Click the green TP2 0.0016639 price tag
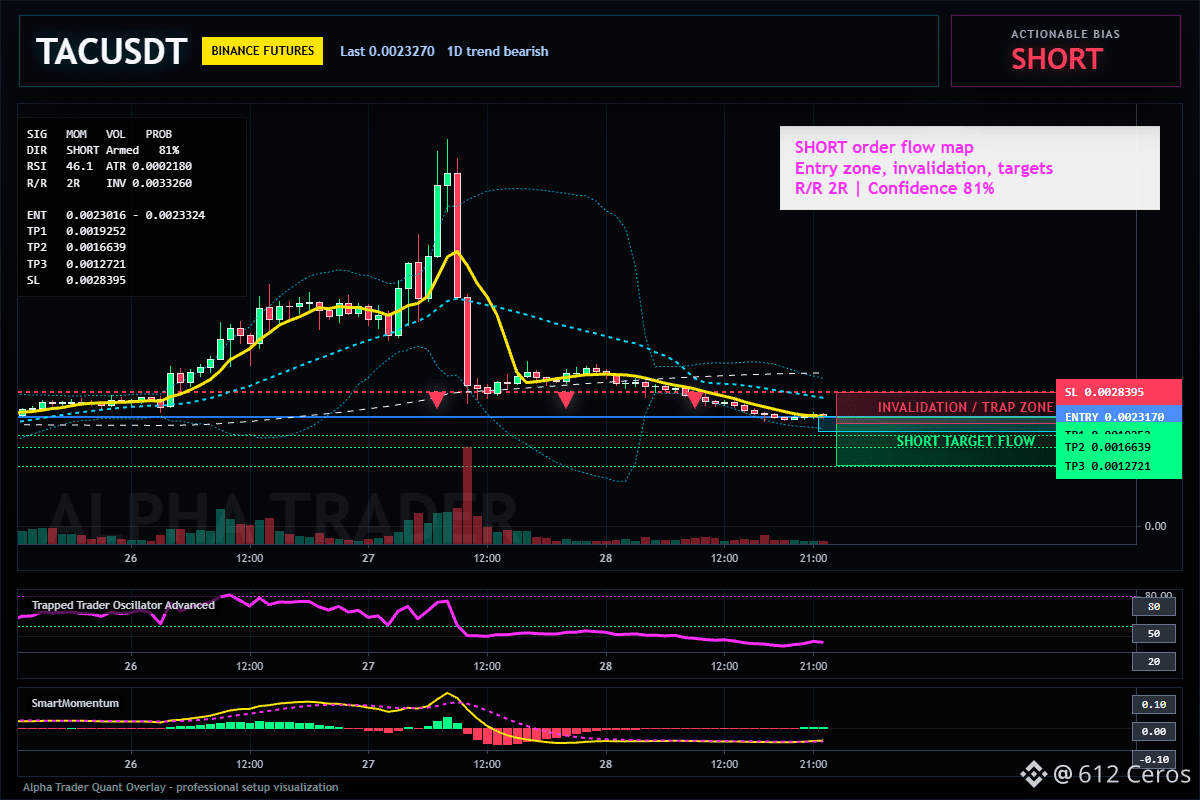The width and height of the screenshot is (1200, 800). tap(1119, 447)
